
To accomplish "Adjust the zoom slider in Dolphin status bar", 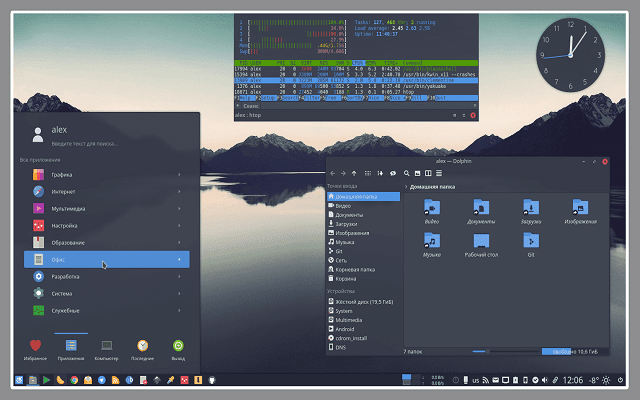I will click(487, 351).
